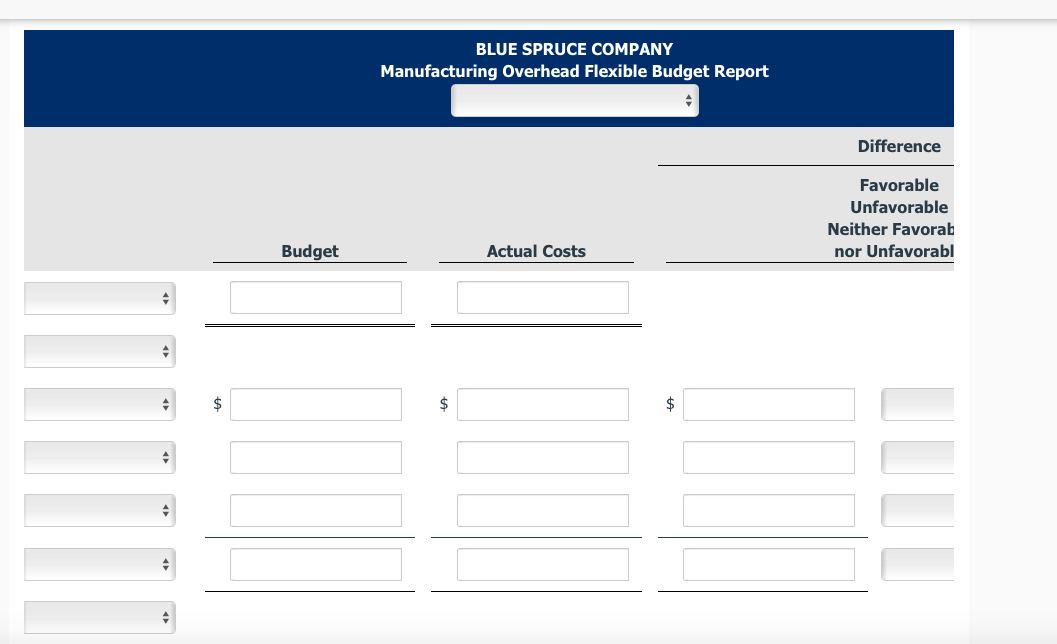Screen dimensions: 1057x644
Task: Click the stepper arrows on the last left selector
Action: pyautogui.click(x=164, y=617)
